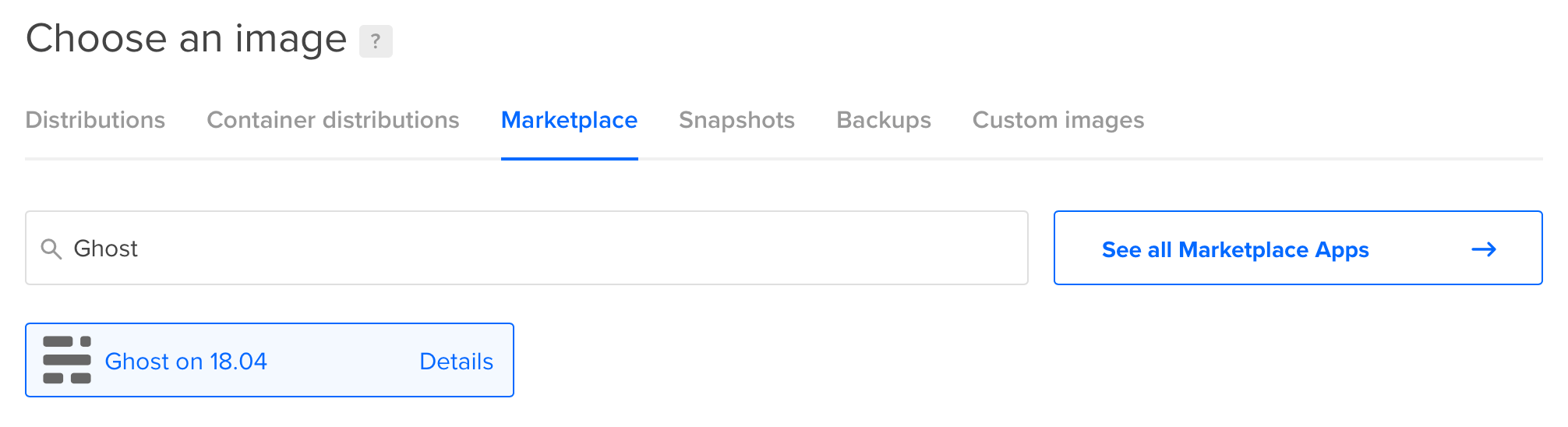Select the Marketplace tab
The image size is (1568, 427).
coord(569,120)
